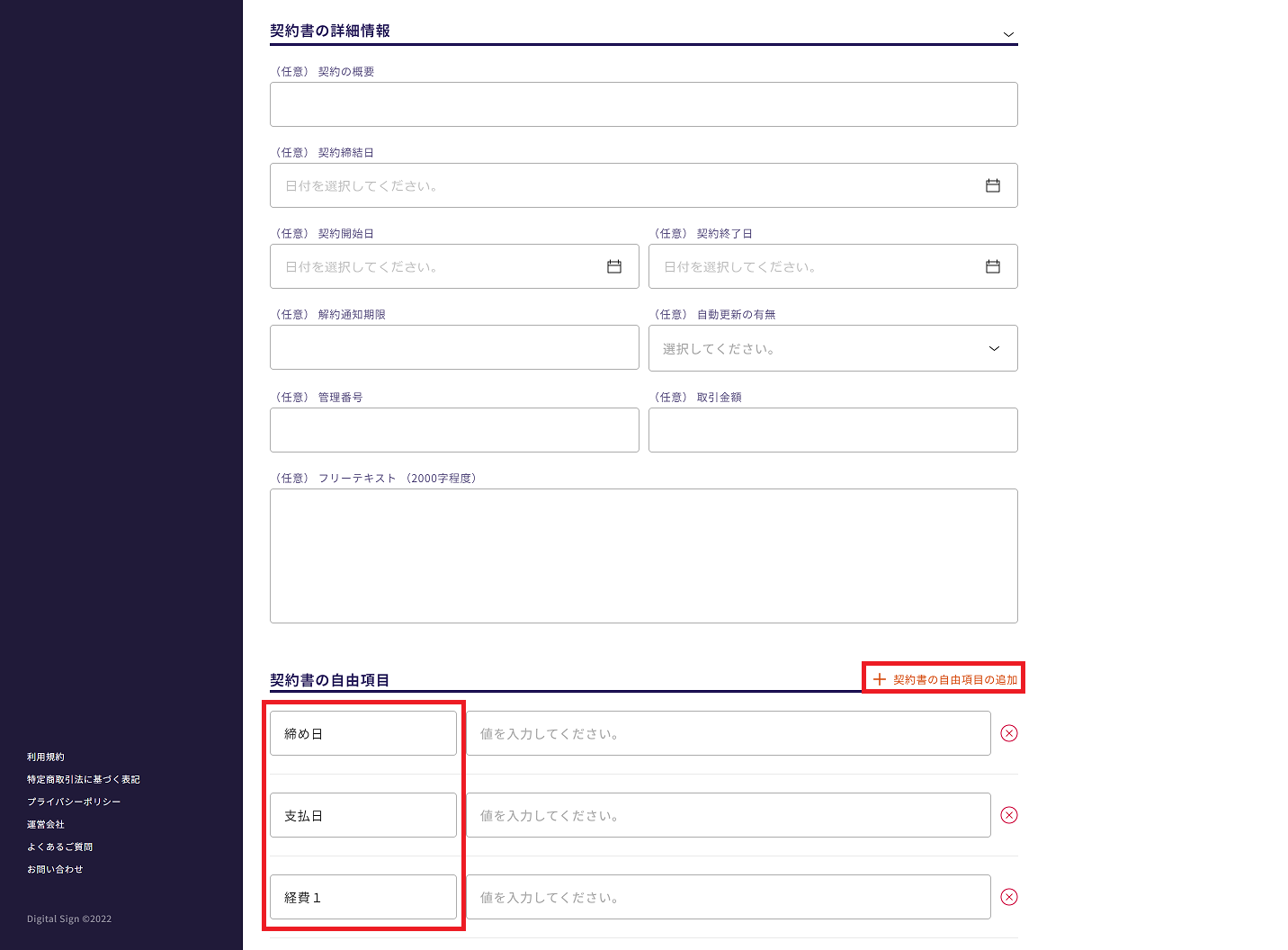This screenshot has height=950, width=1288.
Task: Click the 契約の概要 input field
Action: point(644,104)
